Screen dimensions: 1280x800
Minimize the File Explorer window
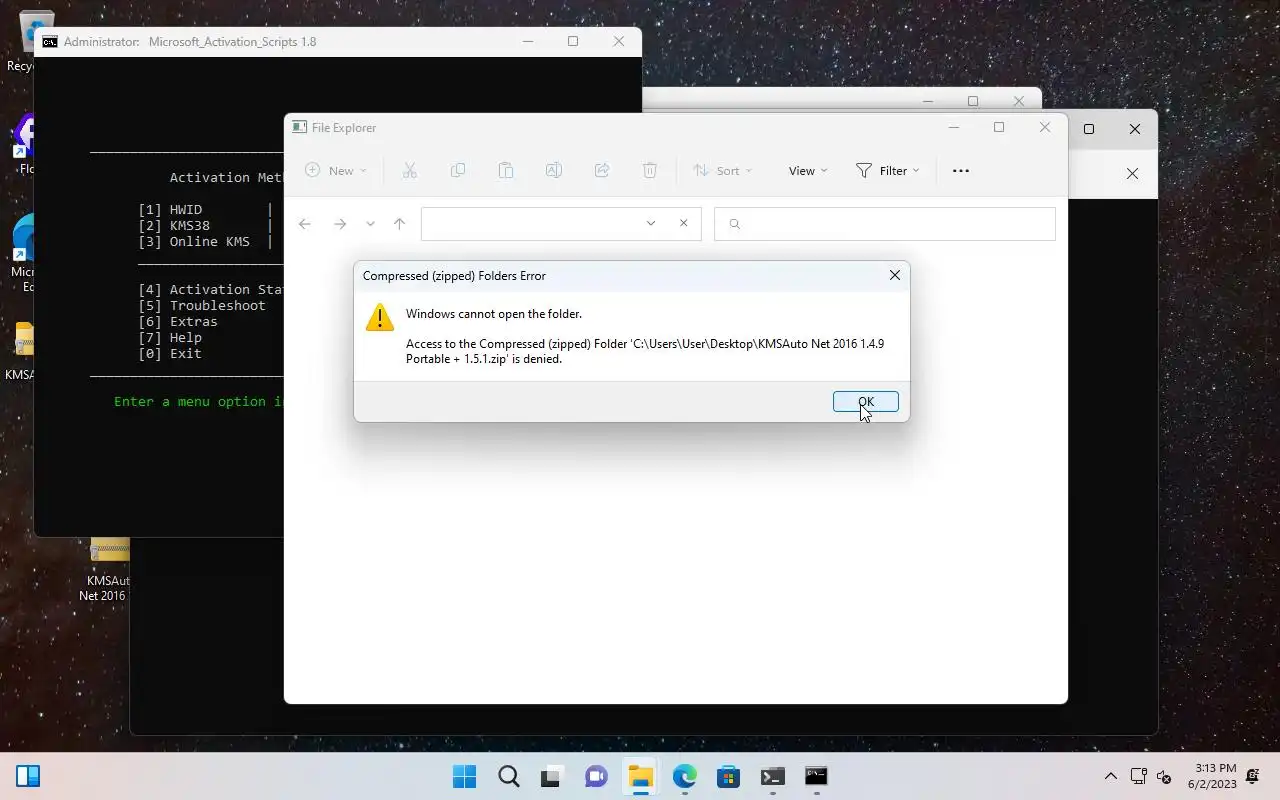954,127
